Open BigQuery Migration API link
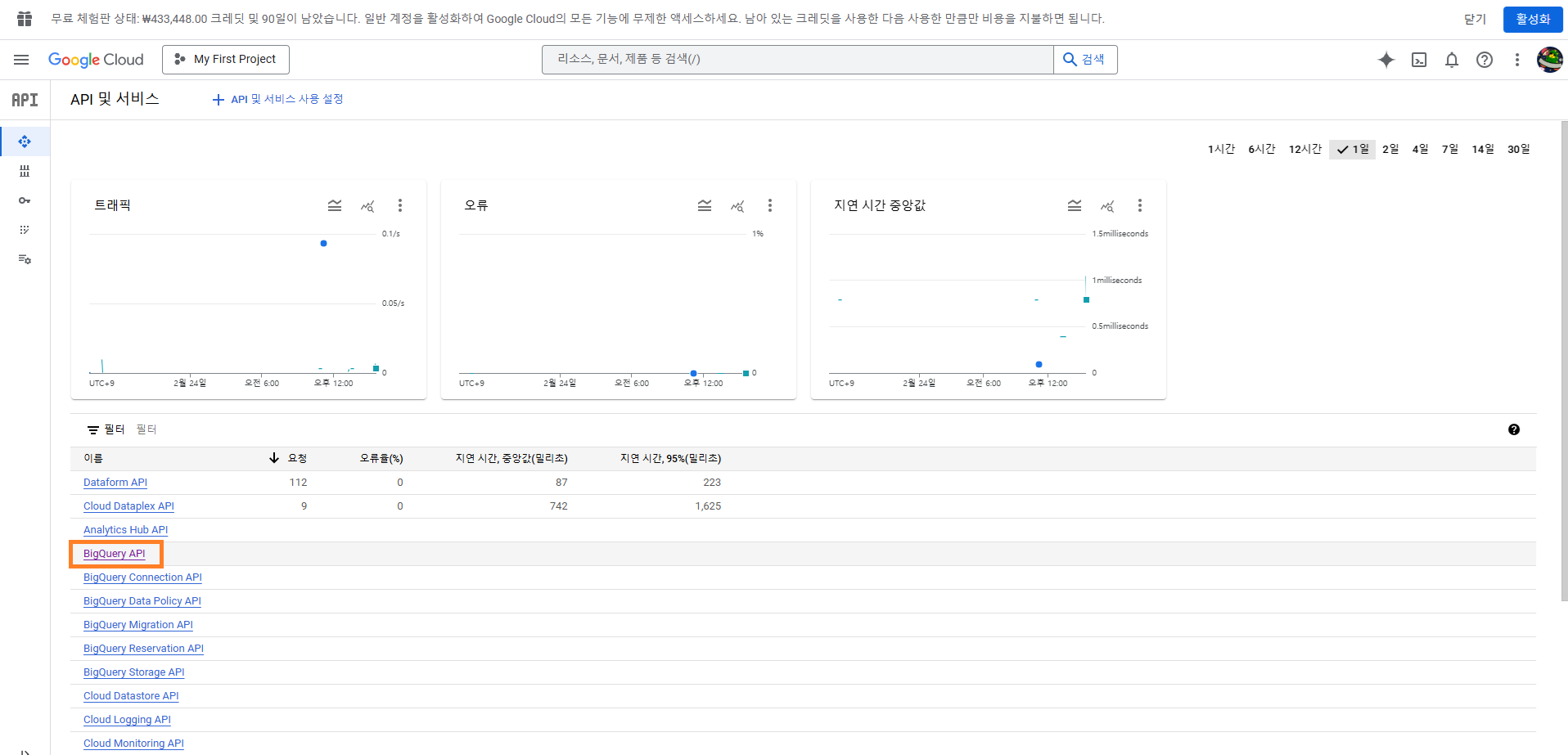This screenshot has height=755, width=1568. click(138, 625)
